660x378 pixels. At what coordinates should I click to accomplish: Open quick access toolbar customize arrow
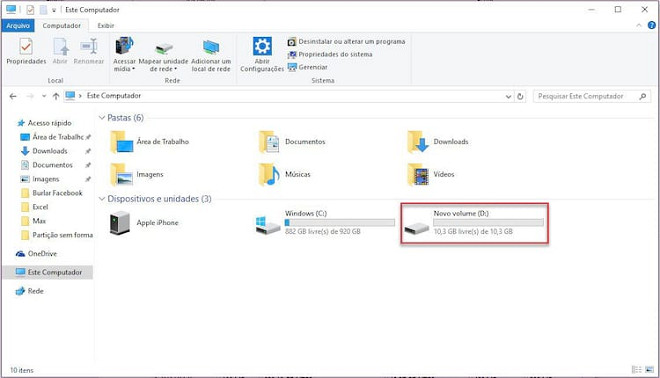[54, 10]
